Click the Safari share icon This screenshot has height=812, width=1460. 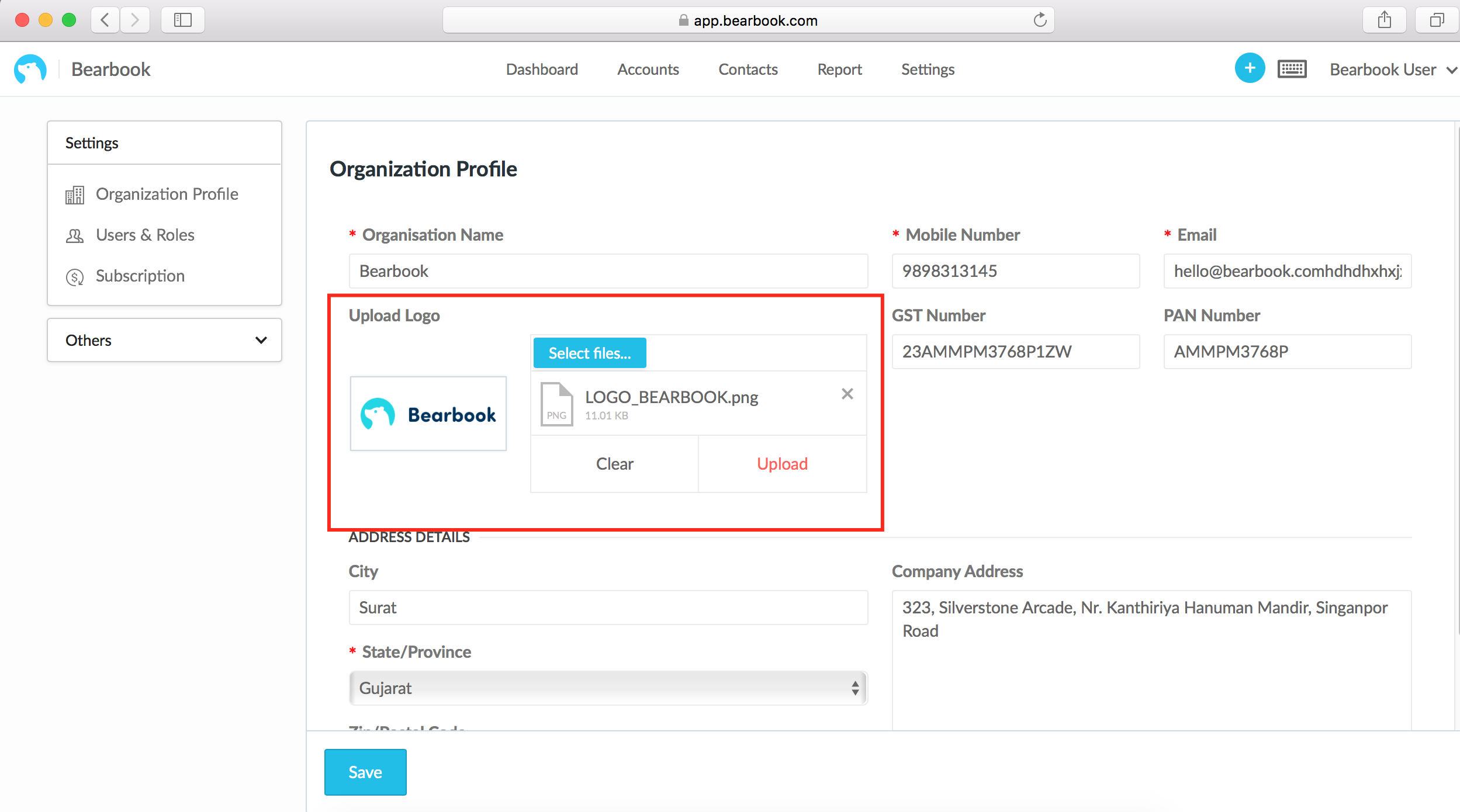pos(1384,20)
